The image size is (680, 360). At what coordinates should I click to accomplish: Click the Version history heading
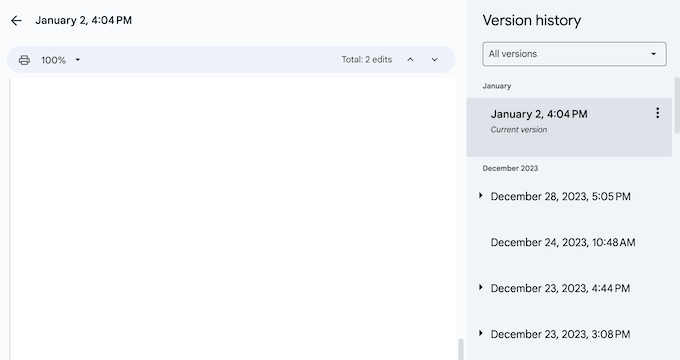coord(532,20)
